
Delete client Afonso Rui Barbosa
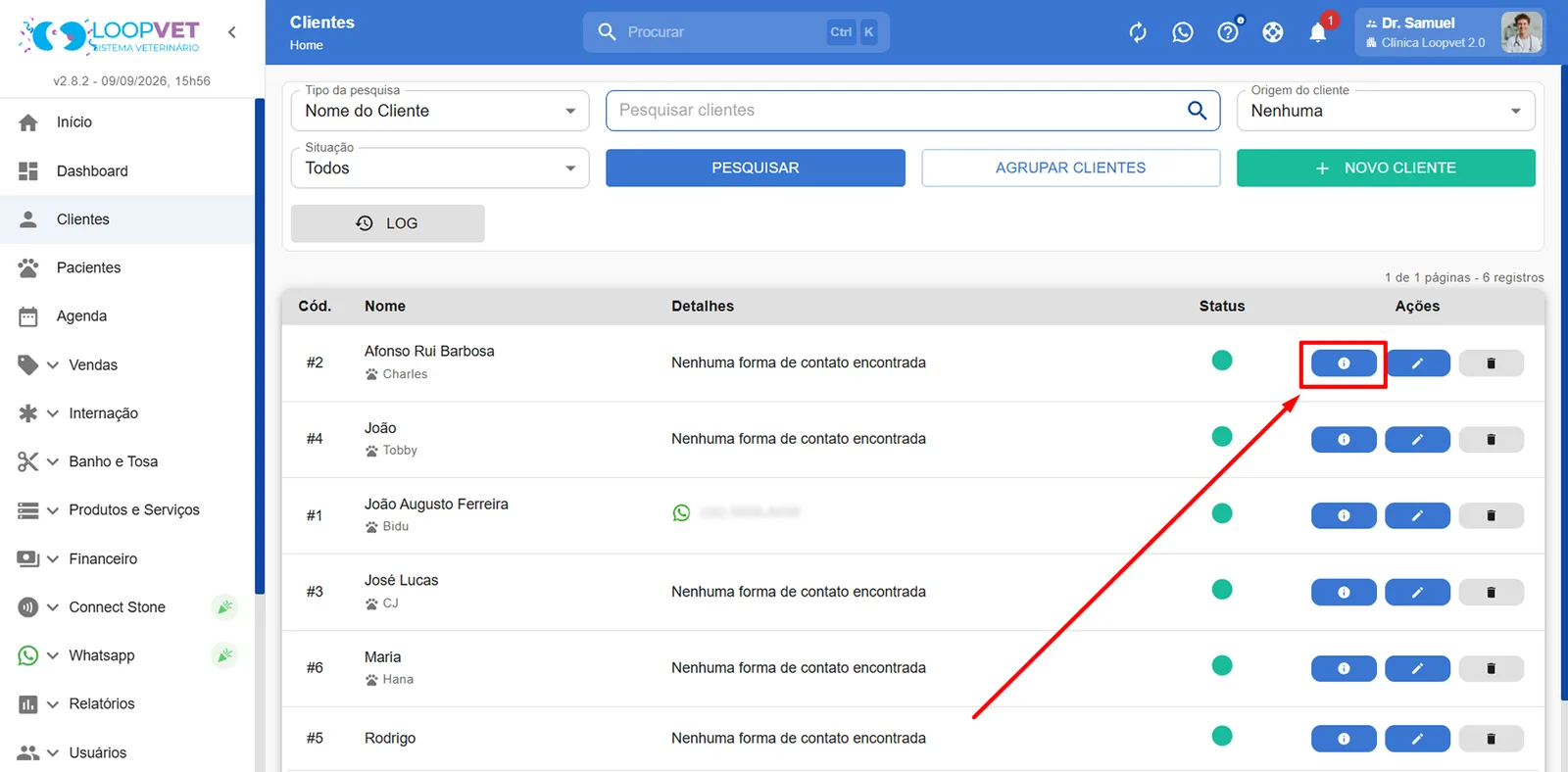click(x=1491, y=363)
